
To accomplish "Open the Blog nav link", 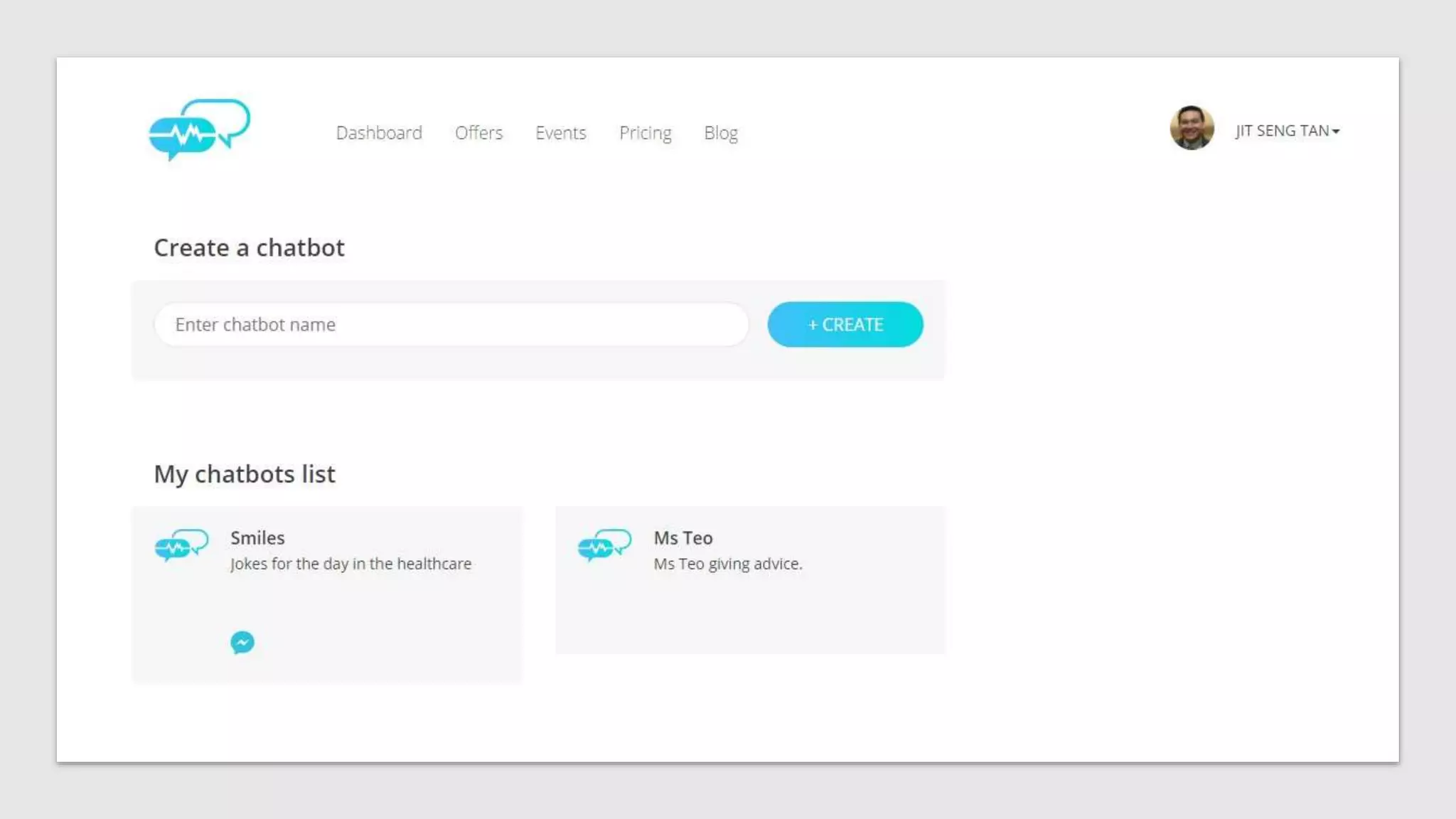I will pyautogui.click(x=720, y=133).
